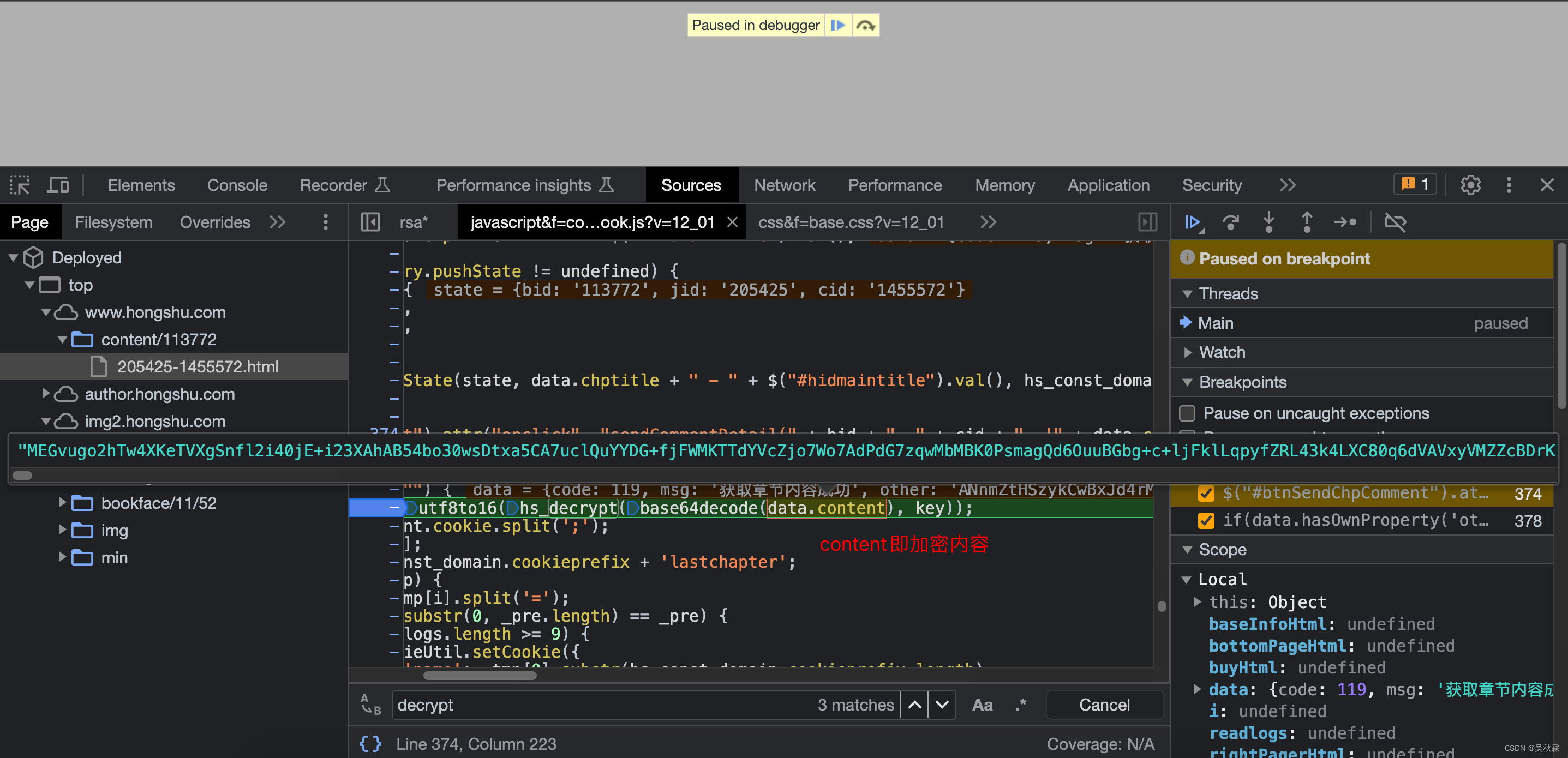This screenshot has height=758, width=1568.
Task: Open the Application tab
Action: [1109, 185]
